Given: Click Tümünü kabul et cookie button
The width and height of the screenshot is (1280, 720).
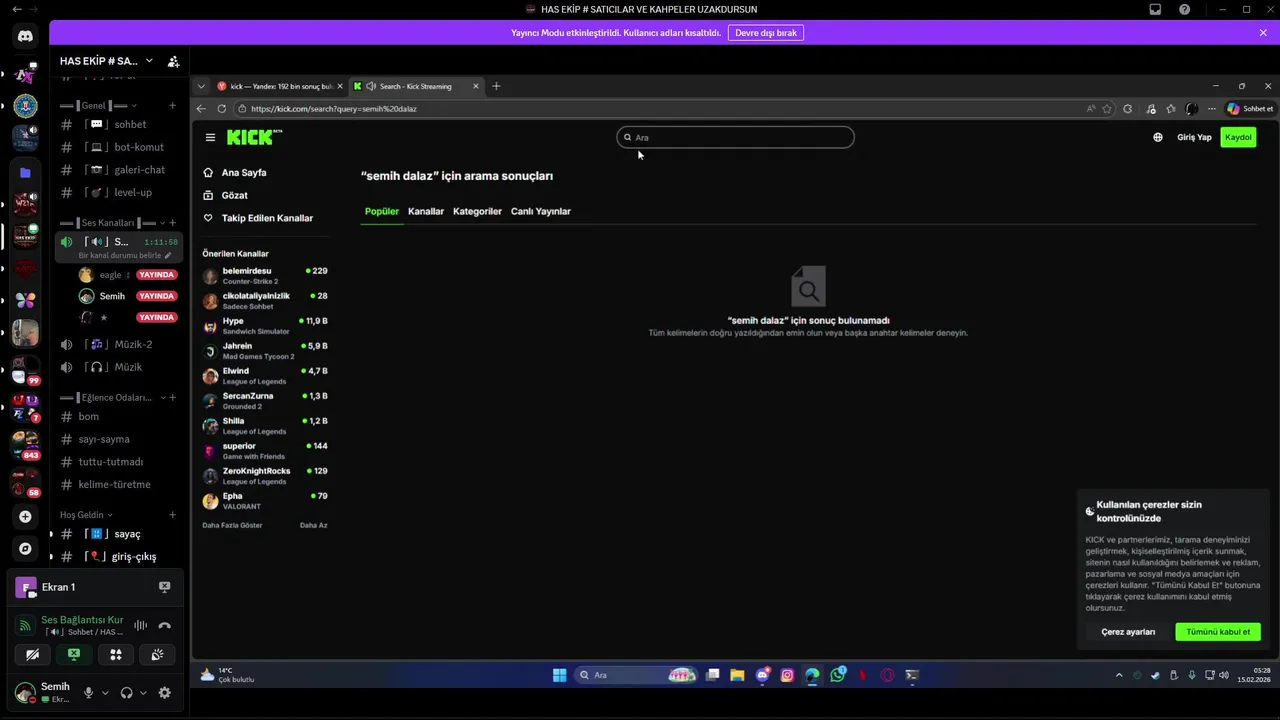Looking at the screenshot, I should [1218, 632].
